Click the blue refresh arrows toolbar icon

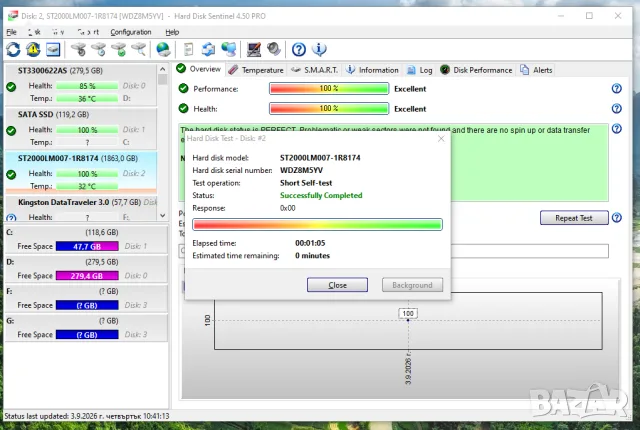tap(13, 49)
